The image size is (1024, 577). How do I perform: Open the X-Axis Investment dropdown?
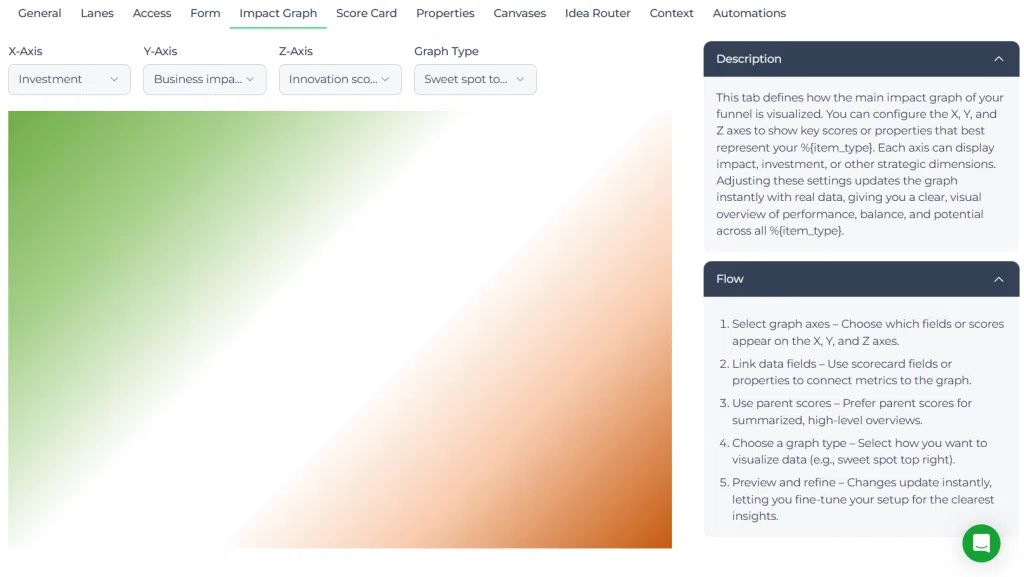(69, 80)
